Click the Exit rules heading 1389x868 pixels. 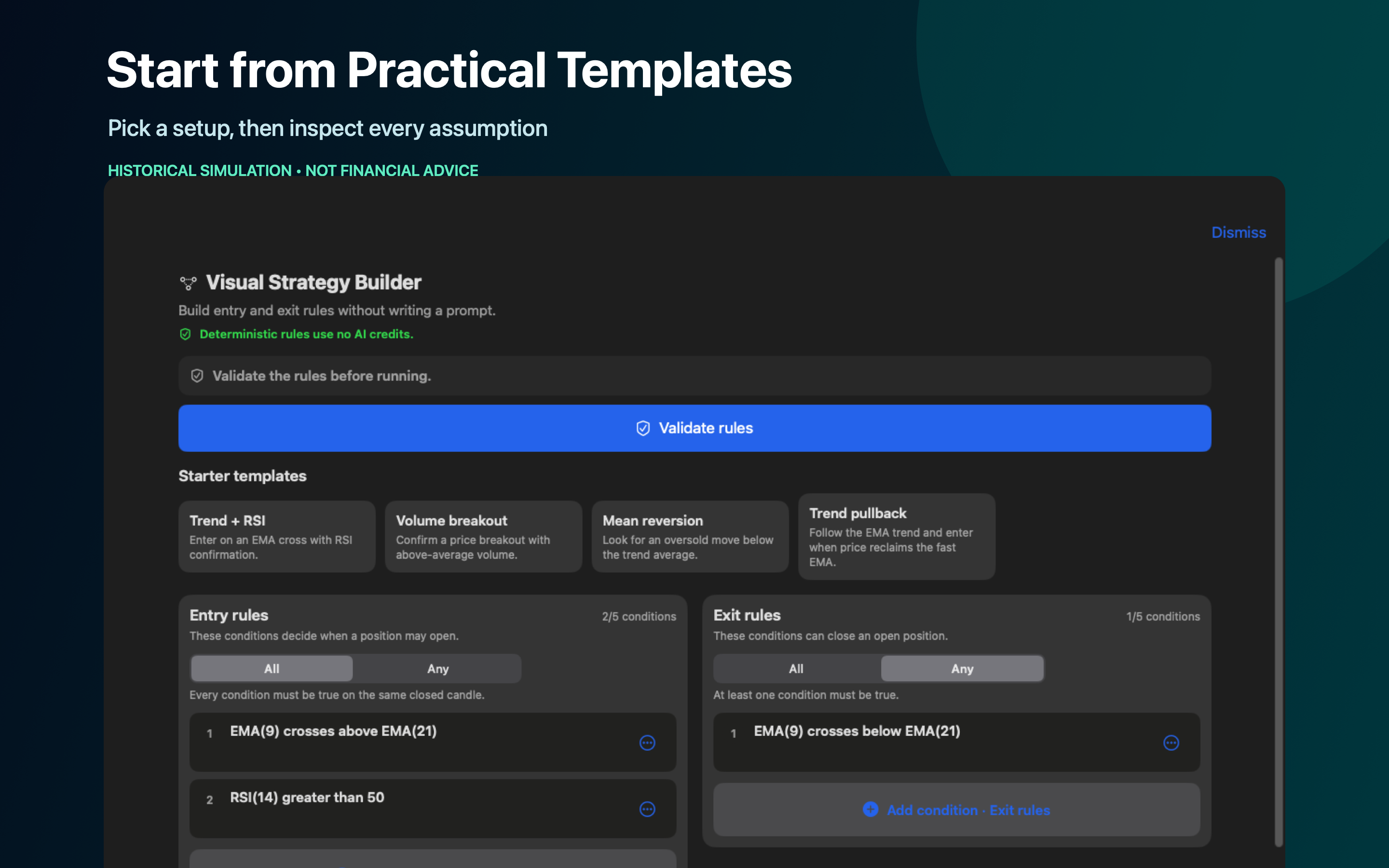[x=747, y=615]
